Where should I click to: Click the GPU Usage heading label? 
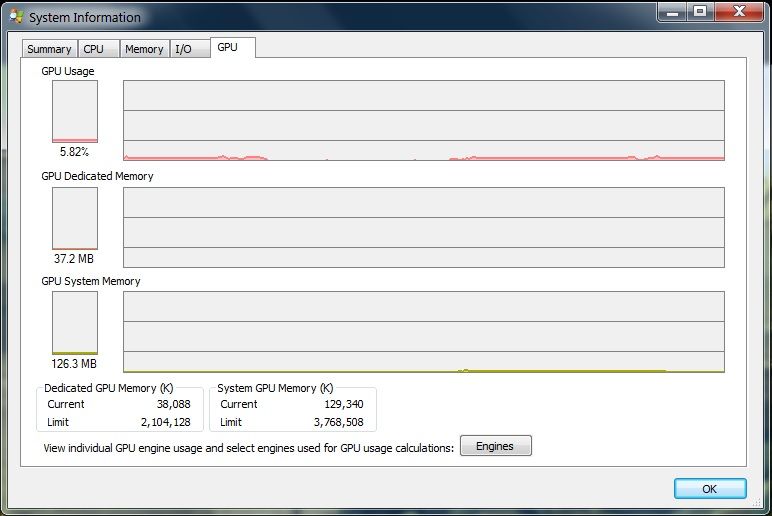point(68,71)
